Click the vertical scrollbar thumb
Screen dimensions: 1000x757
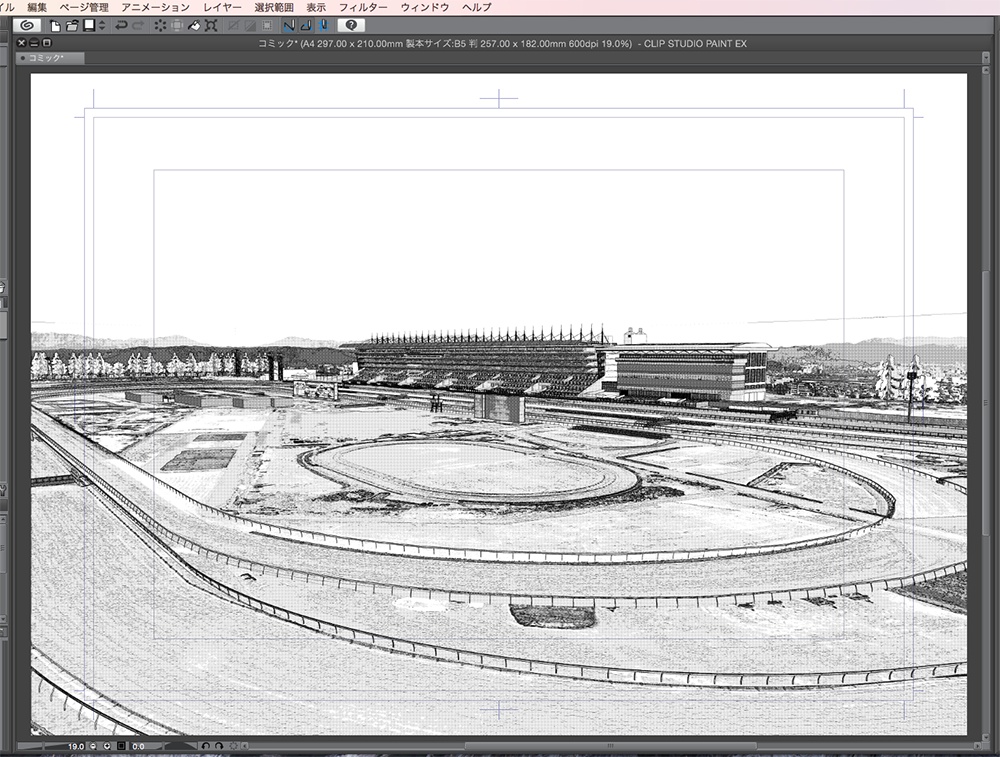(987, 403)
